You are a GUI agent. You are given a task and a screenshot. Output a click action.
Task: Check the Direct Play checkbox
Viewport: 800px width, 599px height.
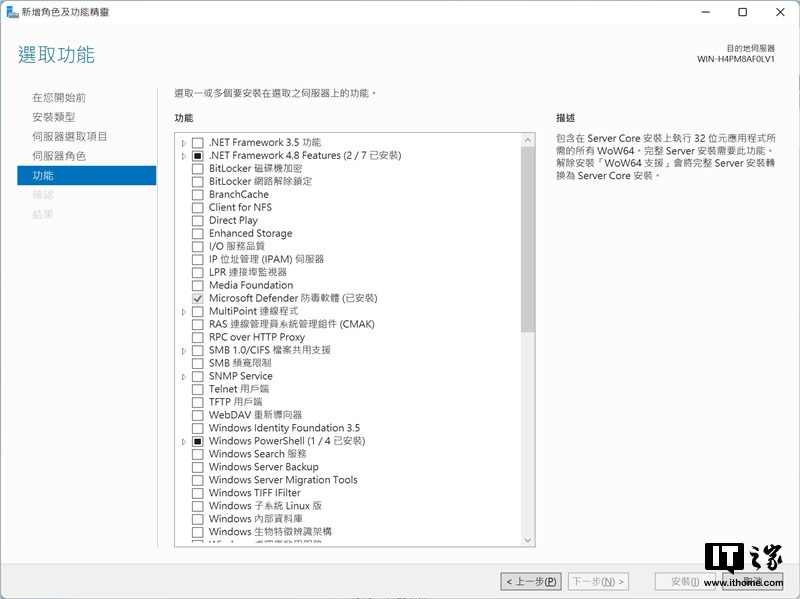pos(197,221)
